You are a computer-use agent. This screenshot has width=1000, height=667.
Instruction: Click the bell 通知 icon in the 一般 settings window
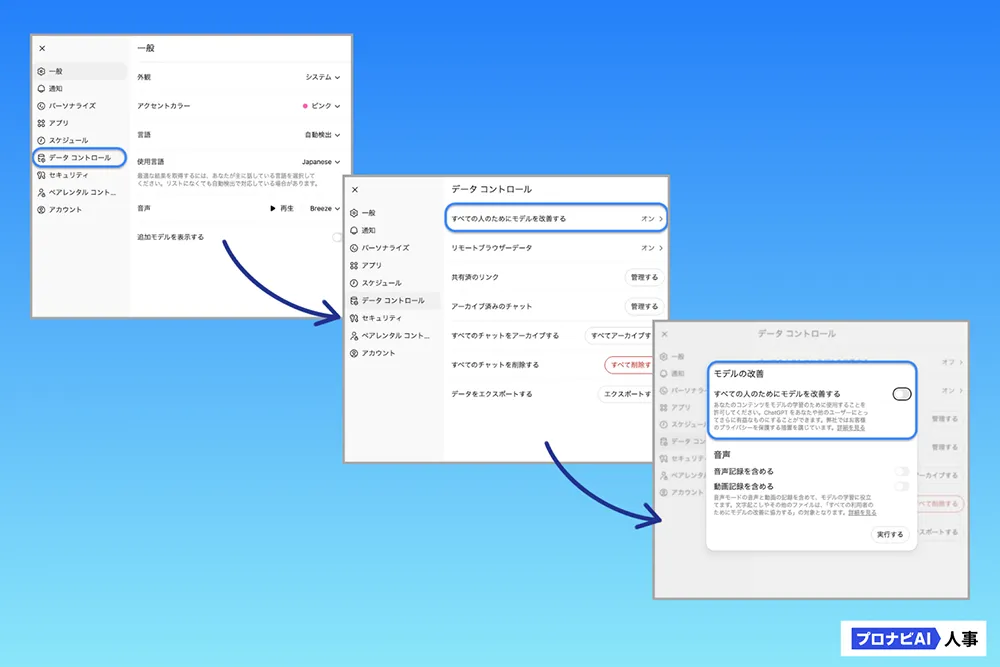point(41,89)
